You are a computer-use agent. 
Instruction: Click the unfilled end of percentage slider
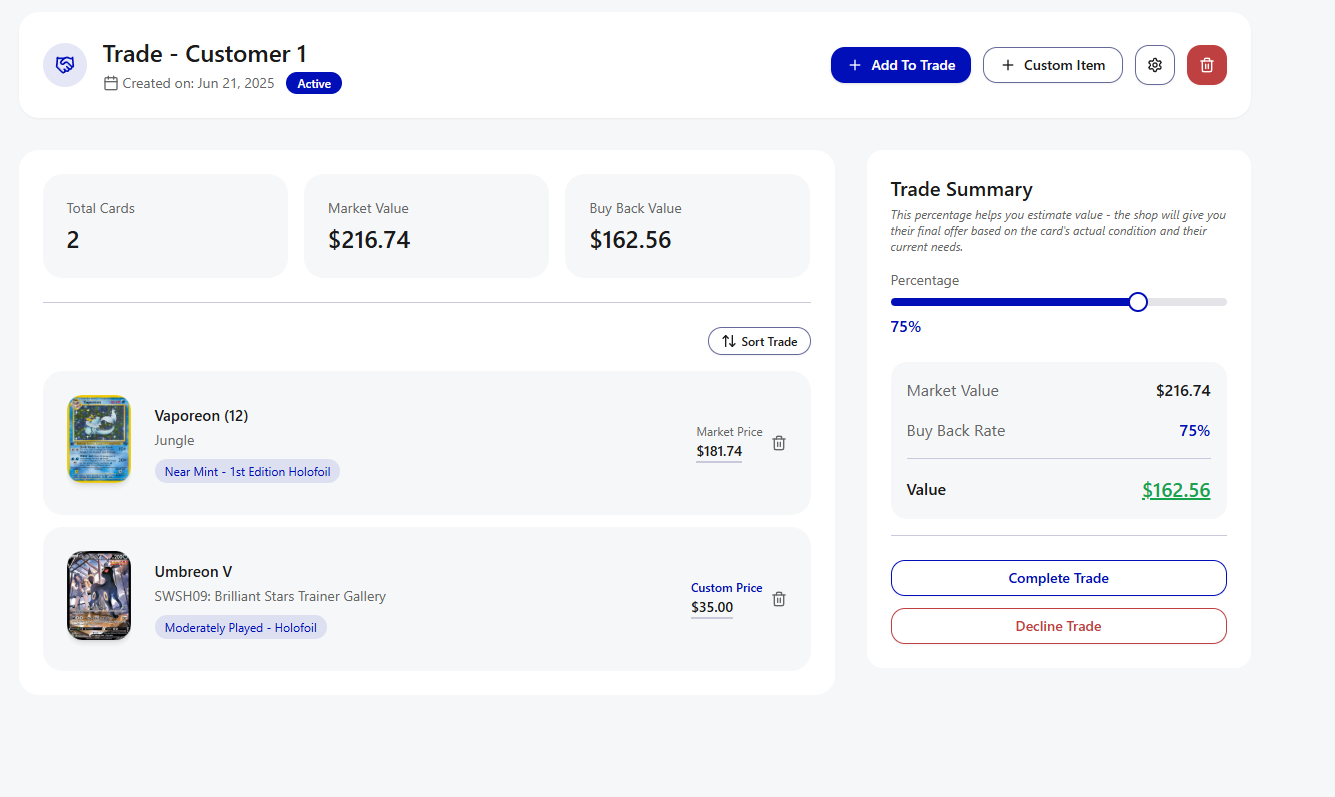pyautogui.click(x=1186, y=302)
